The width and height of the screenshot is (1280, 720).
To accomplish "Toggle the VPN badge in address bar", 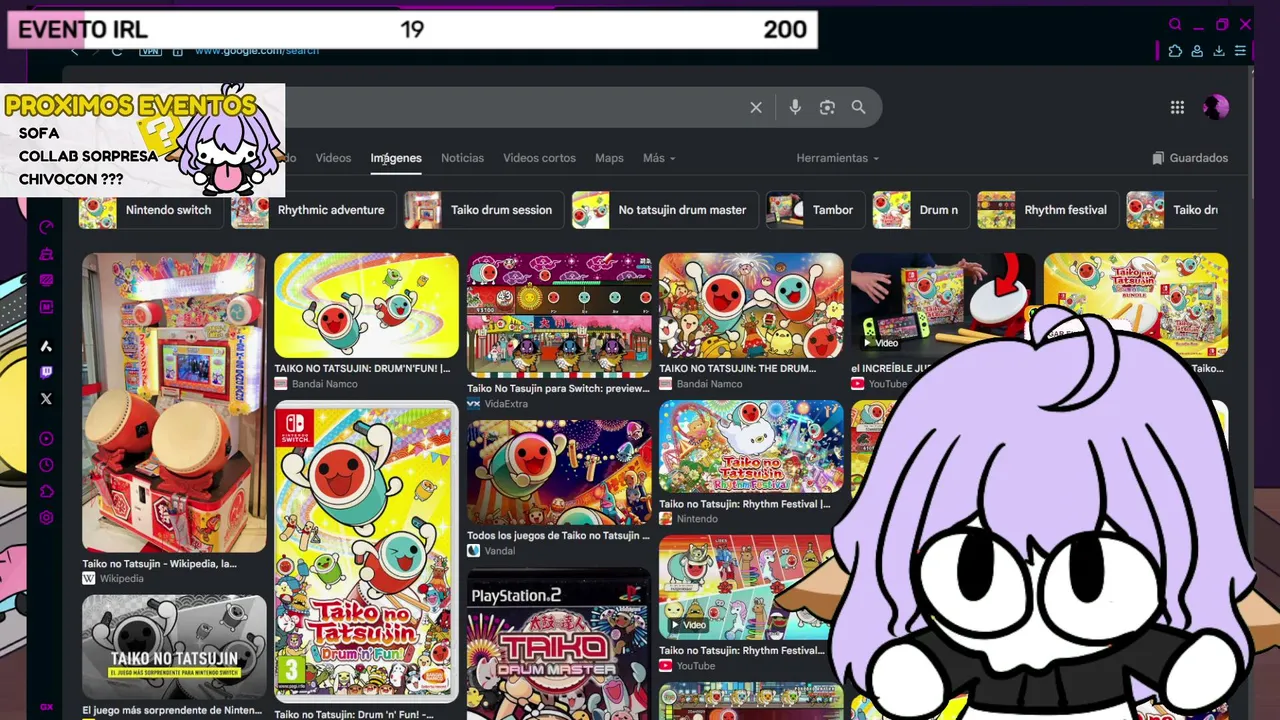I will pyautogui.click(x=150, y=51).
